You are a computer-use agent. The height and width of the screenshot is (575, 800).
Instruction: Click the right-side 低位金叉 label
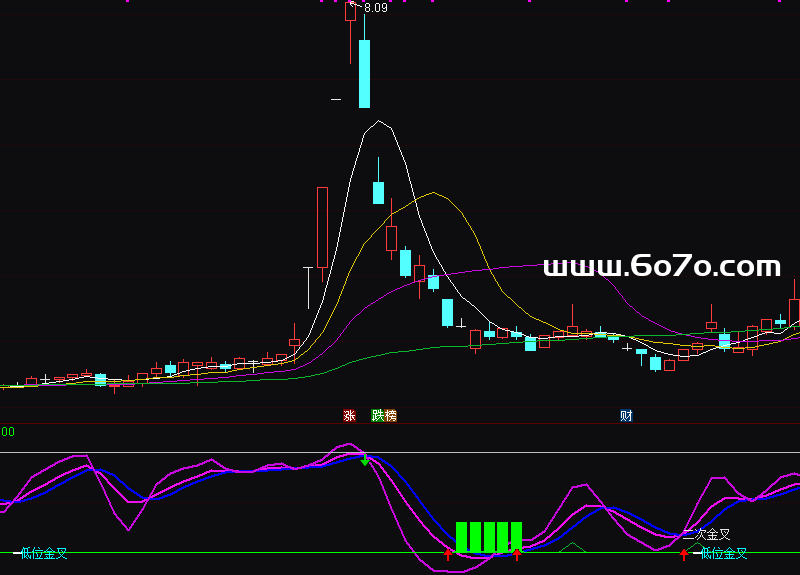(x=724, y=553)
